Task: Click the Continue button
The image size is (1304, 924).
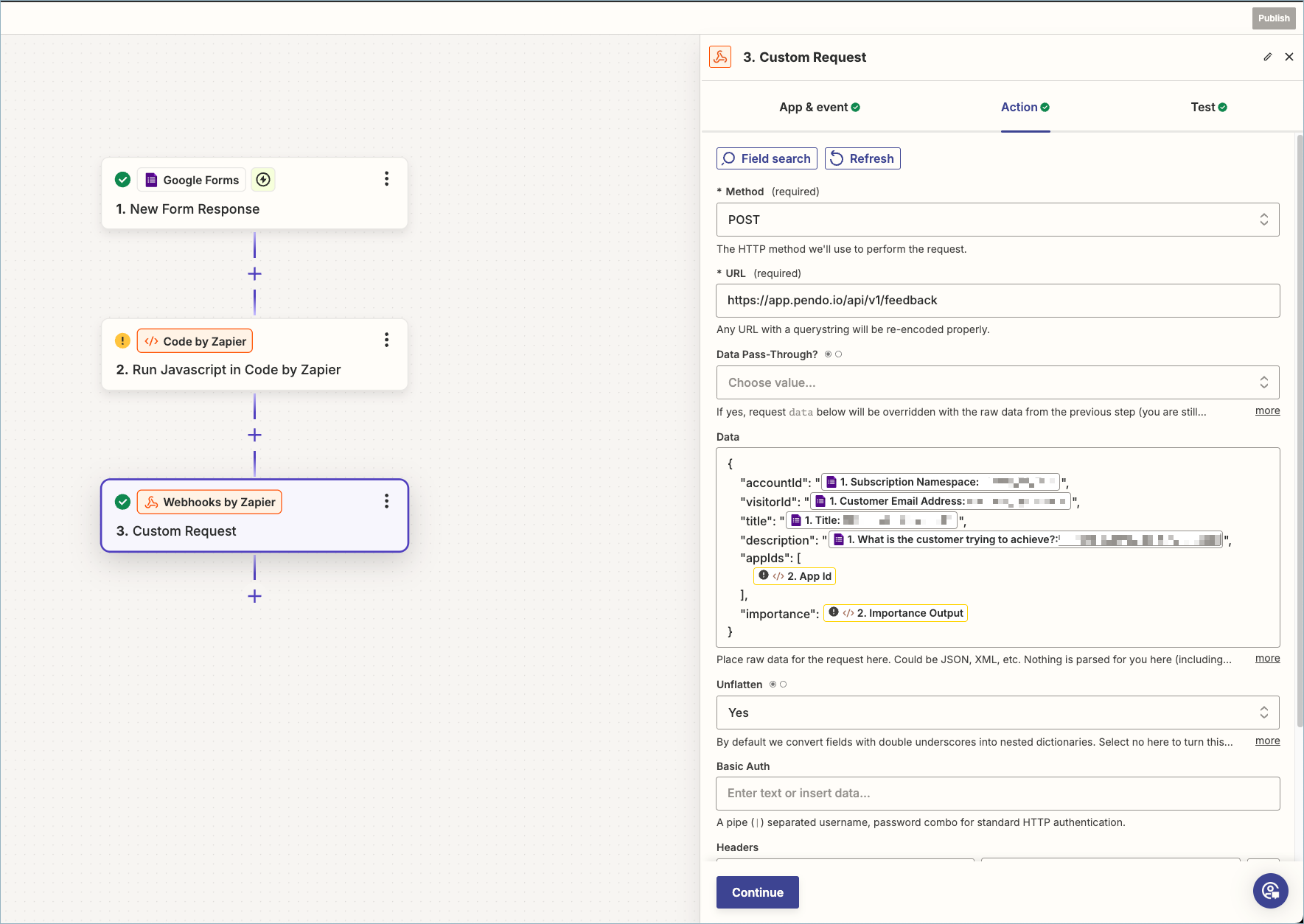Action: coord(758,892)
